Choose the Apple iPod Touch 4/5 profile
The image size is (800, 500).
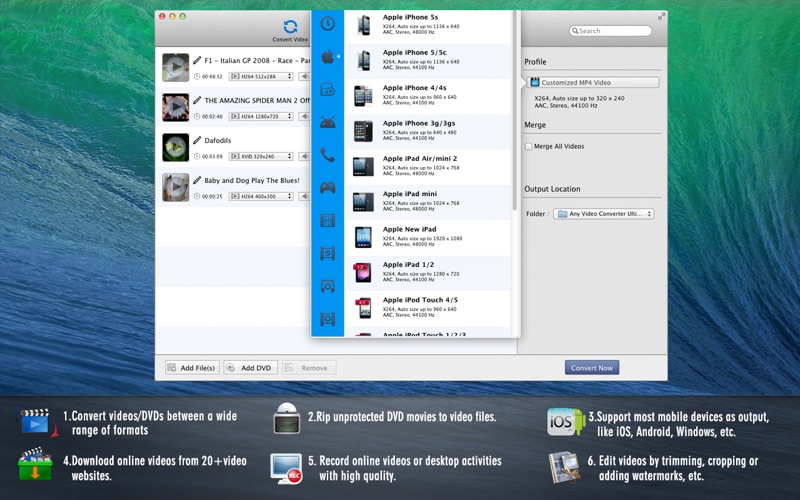428,308
